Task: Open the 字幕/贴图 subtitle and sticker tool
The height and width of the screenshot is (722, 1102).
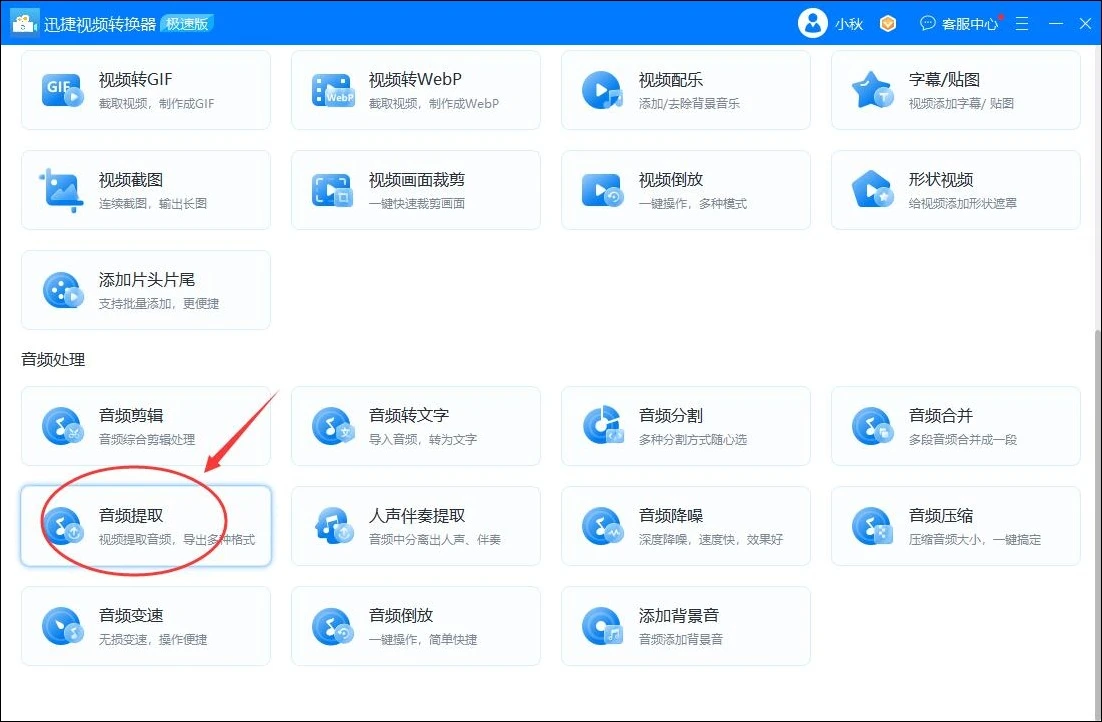Action: pyautogui.click(x=956, y=90)
